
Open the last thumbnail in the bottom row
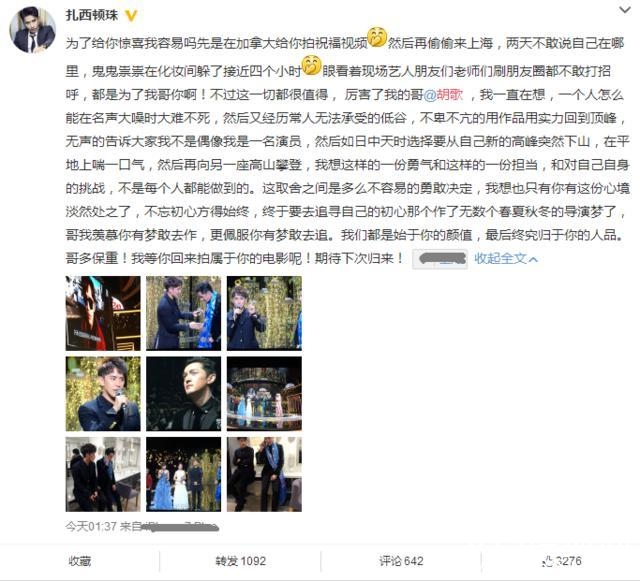tap(264, 474)
